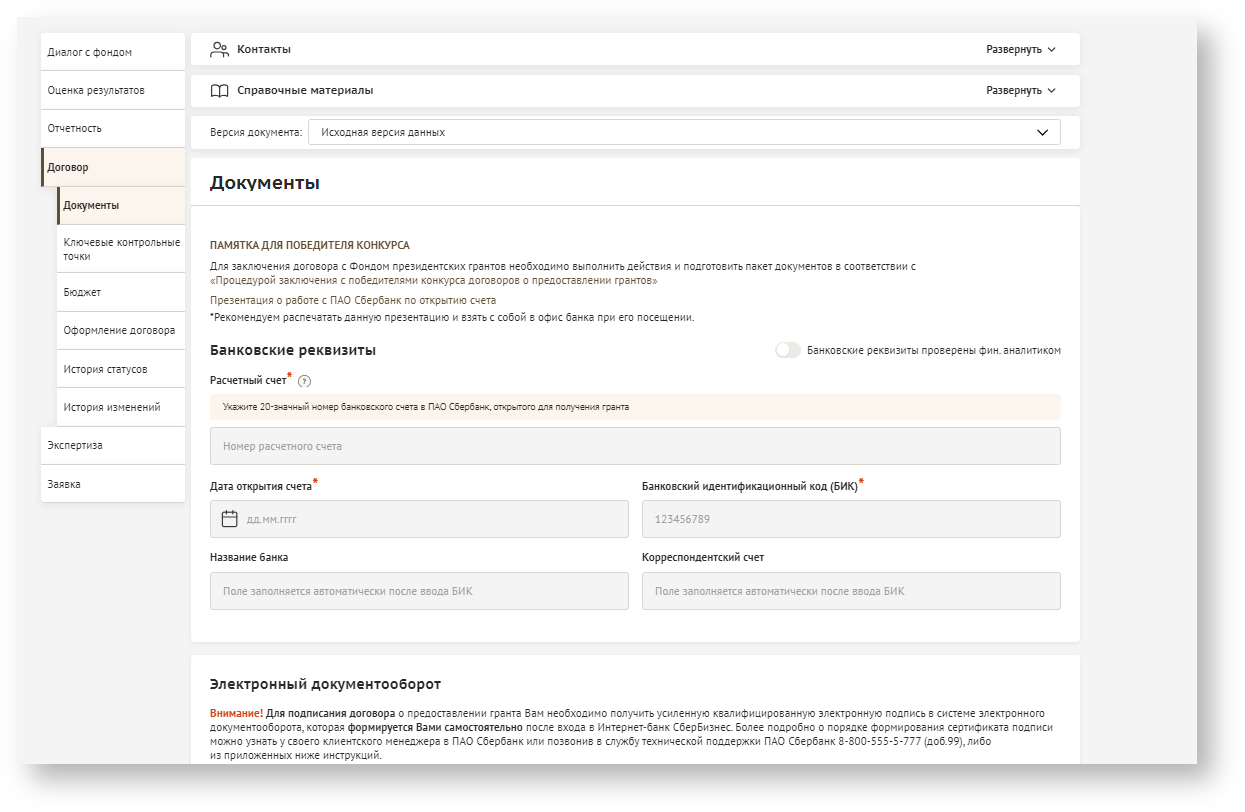Open История статусов in sidebar
Screen dimensions: 1245x812
point(105,370)
